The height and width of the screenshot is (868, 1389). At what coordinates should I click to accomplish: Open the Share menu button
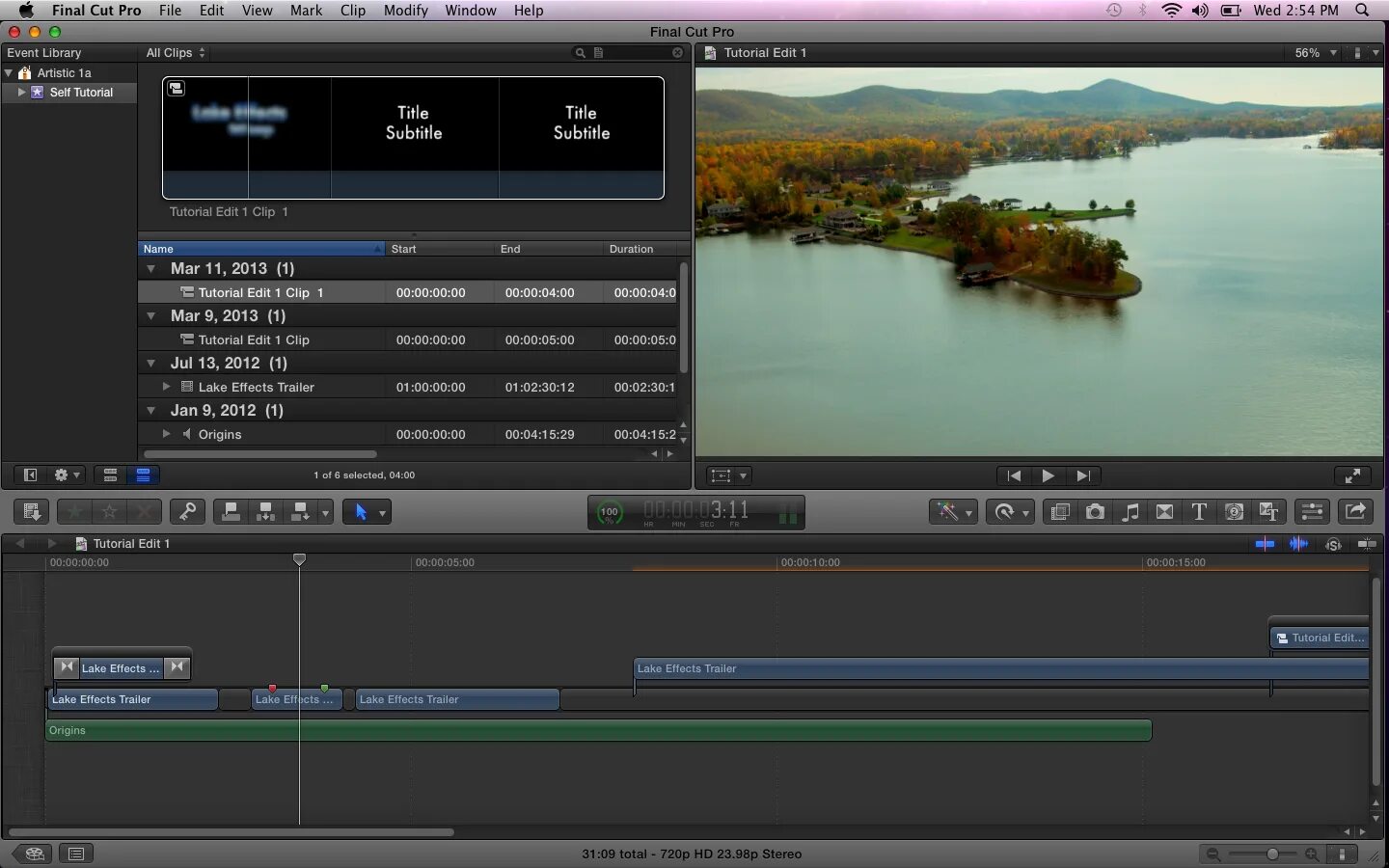point(1355,512)
